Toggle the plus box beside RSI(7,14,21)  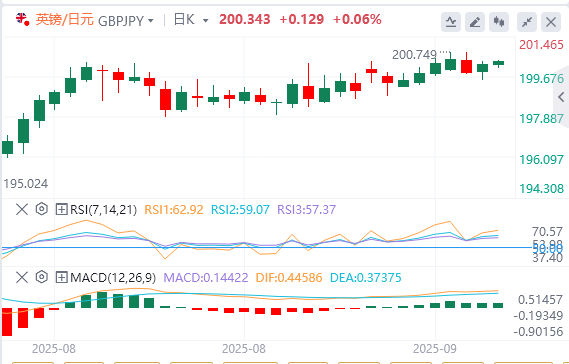(61, 209)
